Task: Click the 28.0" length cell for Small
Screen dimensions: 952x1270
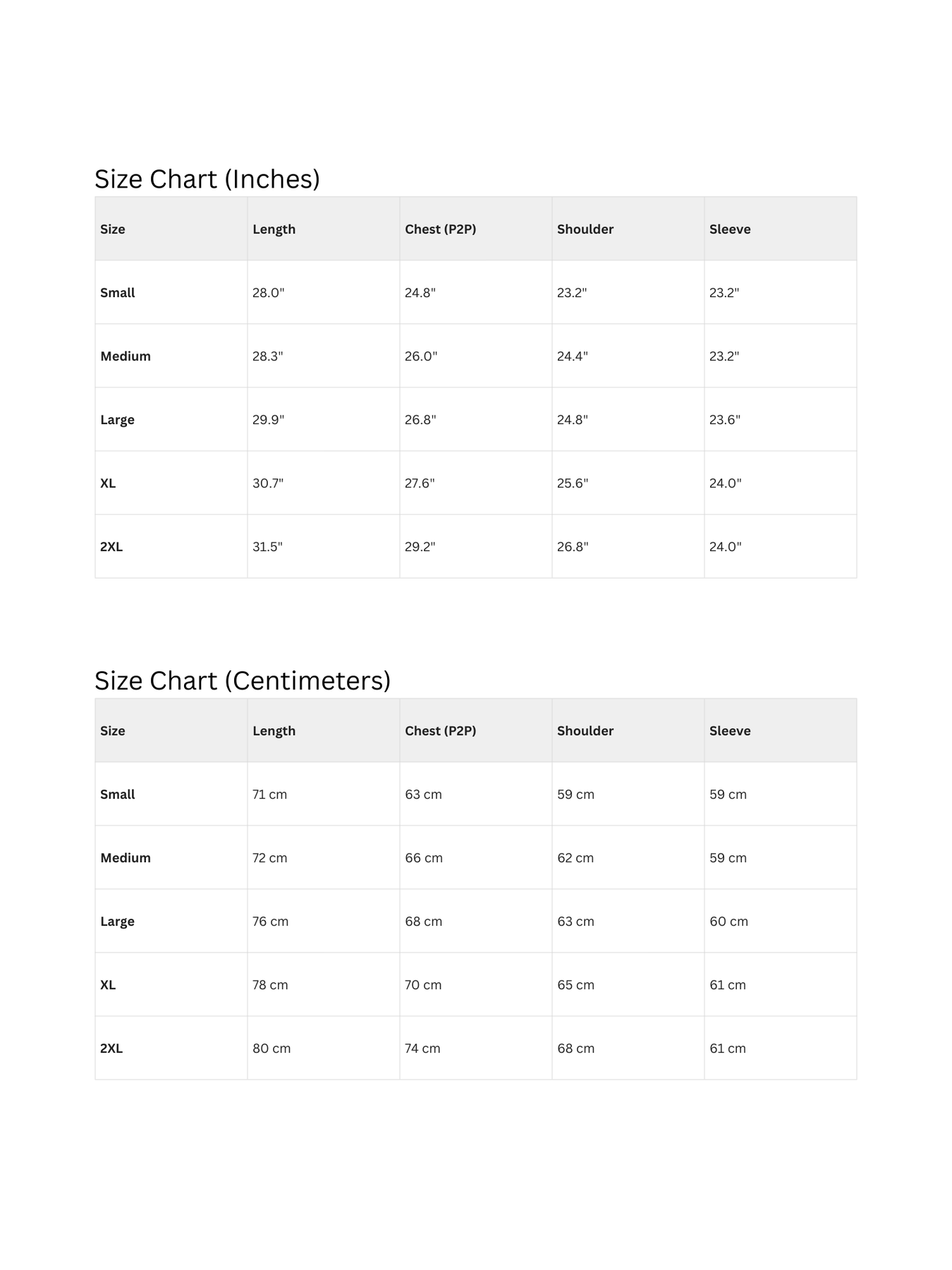Action: 268,293
